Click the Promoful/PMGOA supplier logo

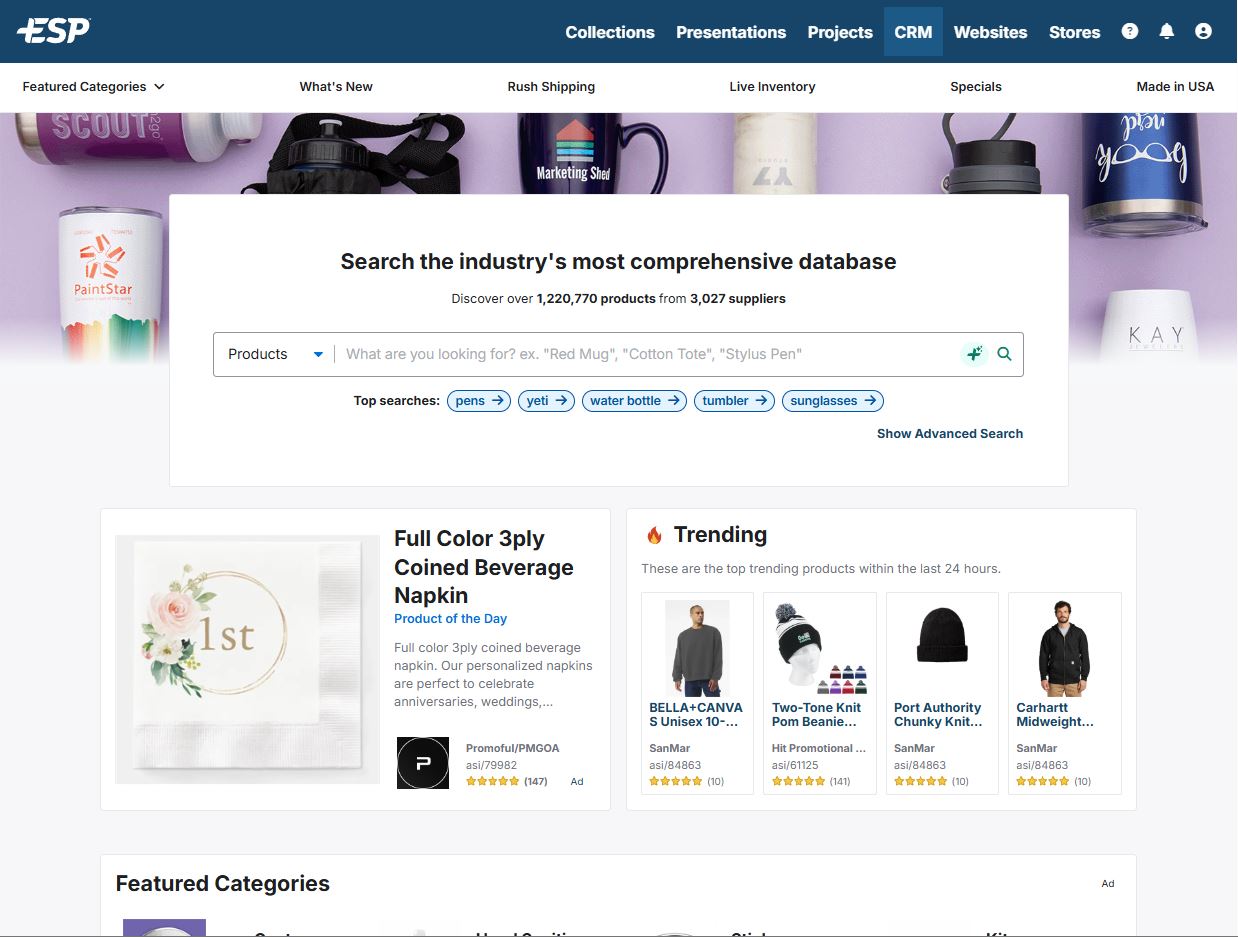pyautogui.click(x=422, y=763)
